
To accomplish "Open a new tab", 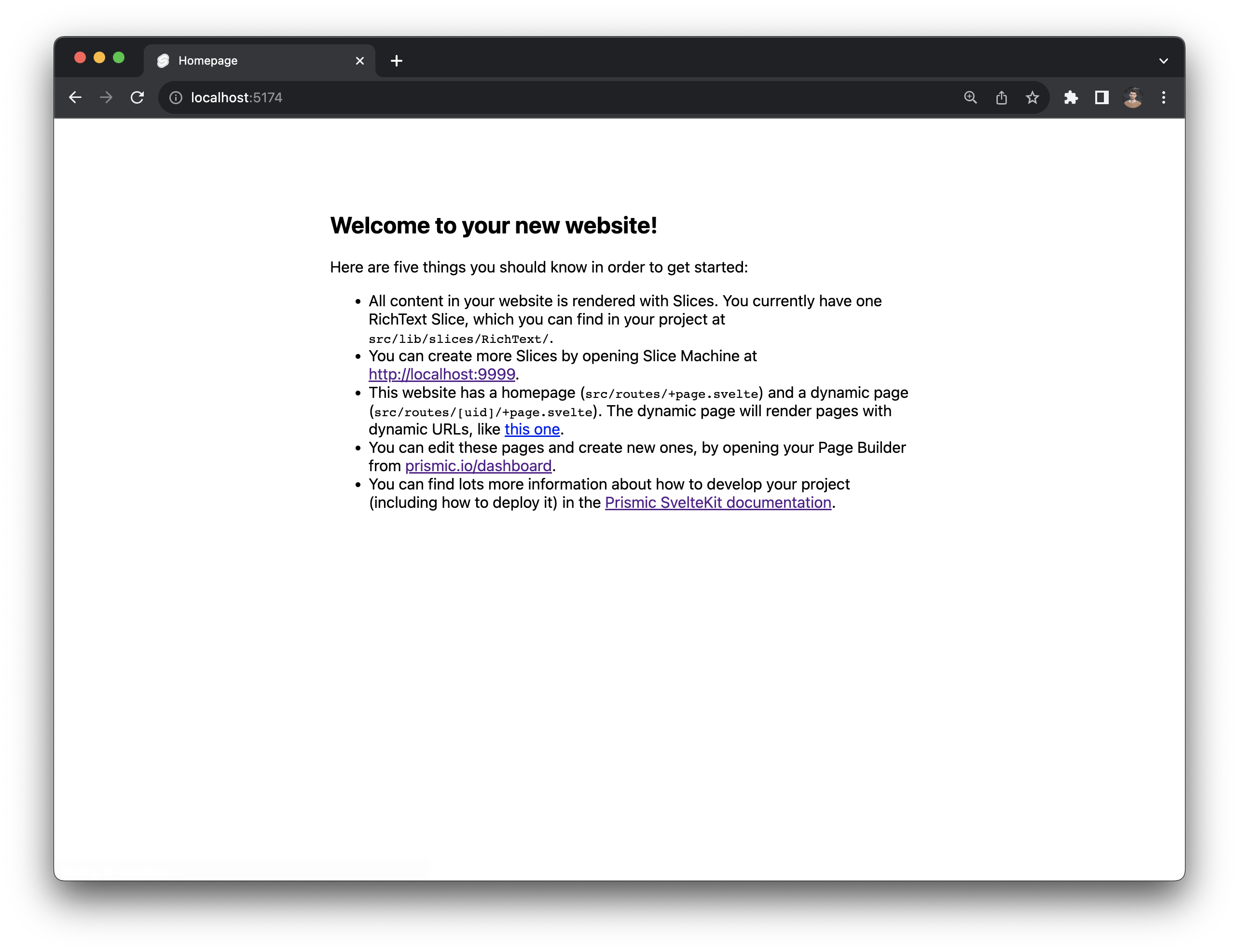I will 397,61.
